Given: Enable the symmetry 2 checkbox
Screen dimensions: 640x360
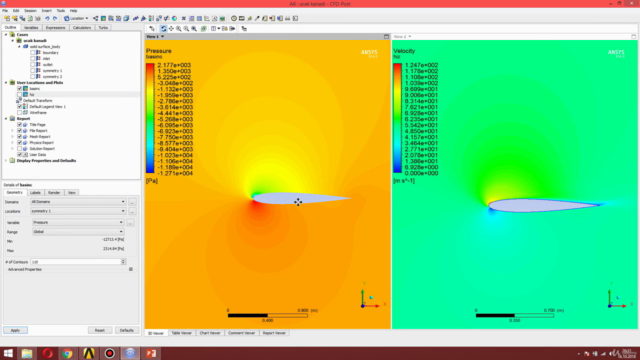Looking at the screenshot, I should [33, 76].
